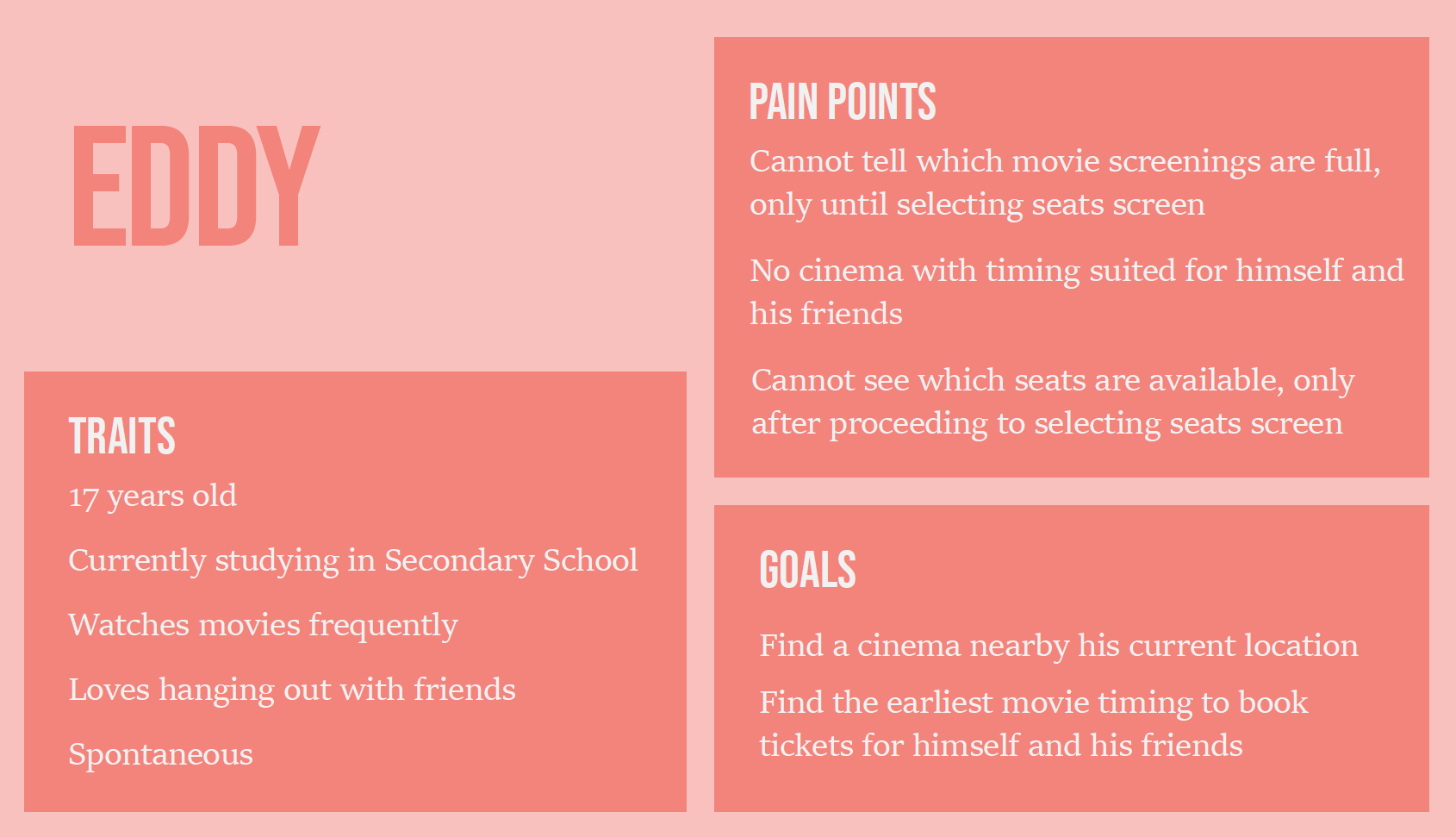Screen dimensions: 1456x837
Task: Click the 'his friends' line under pain points
Action: (x=826, y=314)
